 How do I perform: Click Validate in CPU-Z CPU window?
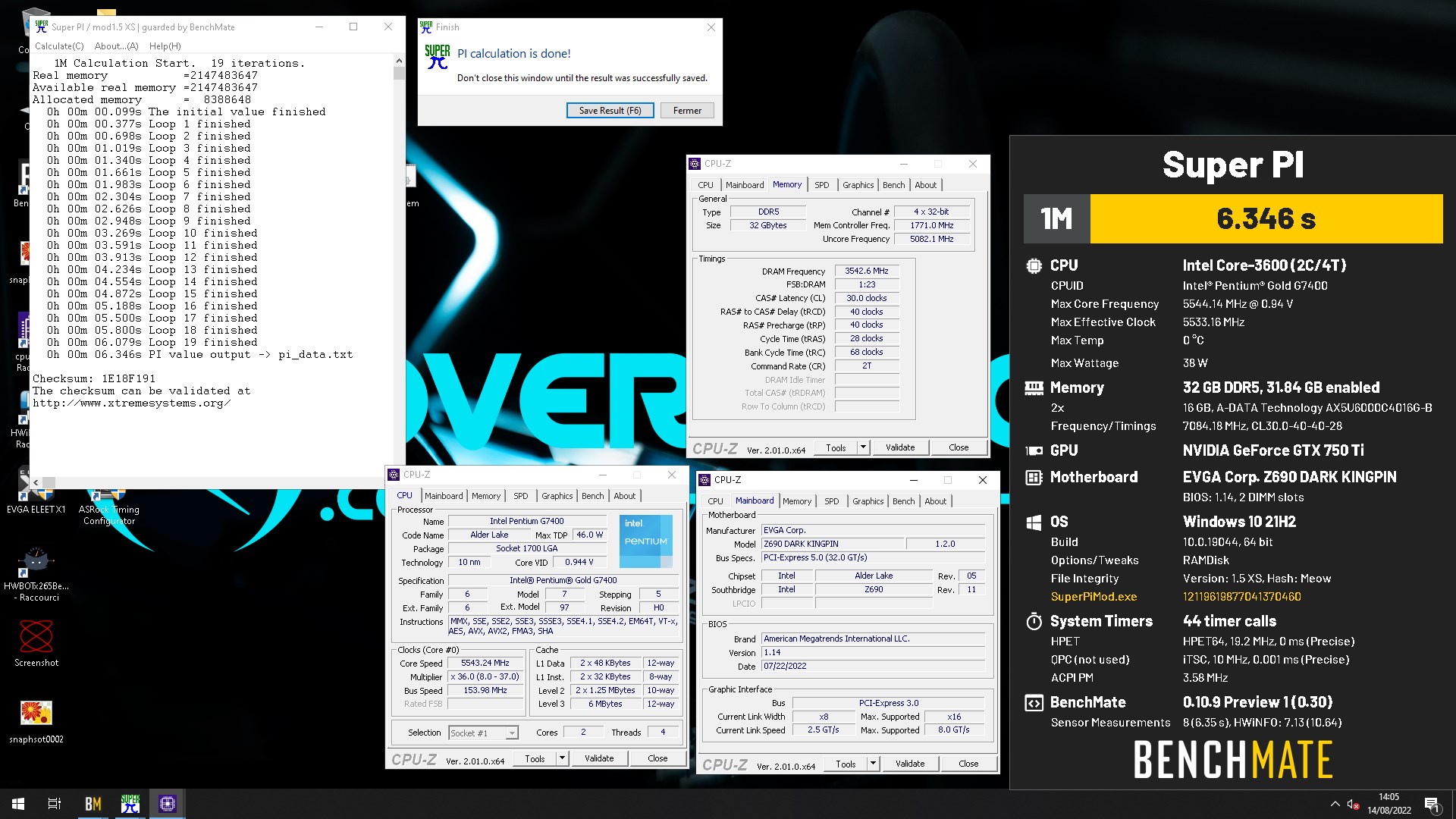[x=599, y=759]
